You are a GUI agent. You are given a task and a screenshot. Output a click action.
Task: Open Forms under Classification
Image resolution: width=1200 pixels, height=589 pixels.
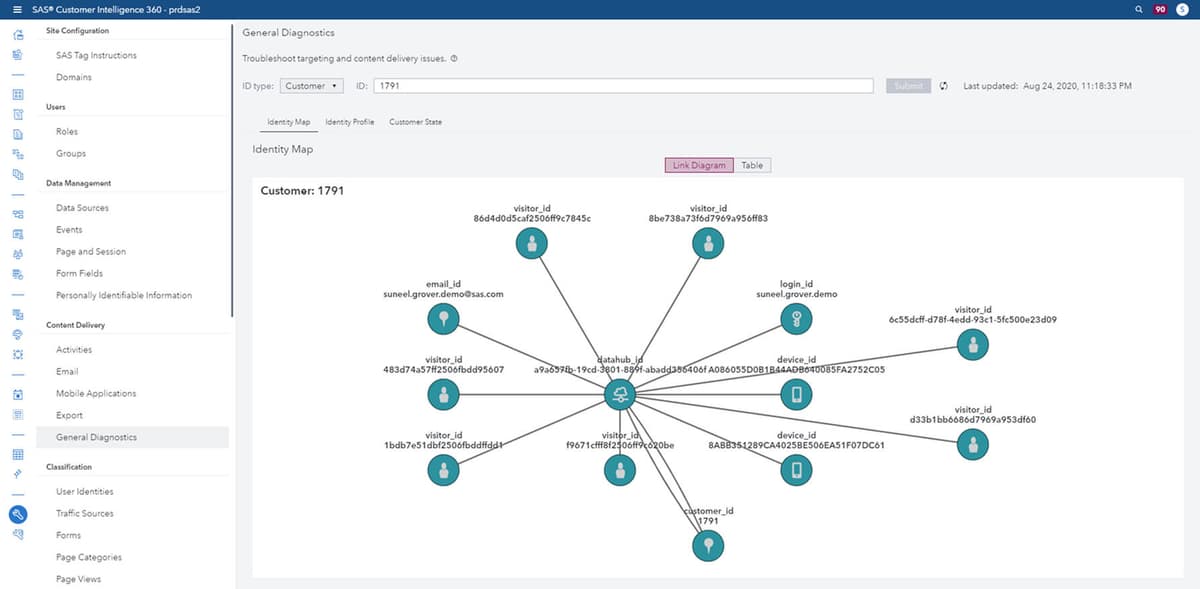coord(69,535)
